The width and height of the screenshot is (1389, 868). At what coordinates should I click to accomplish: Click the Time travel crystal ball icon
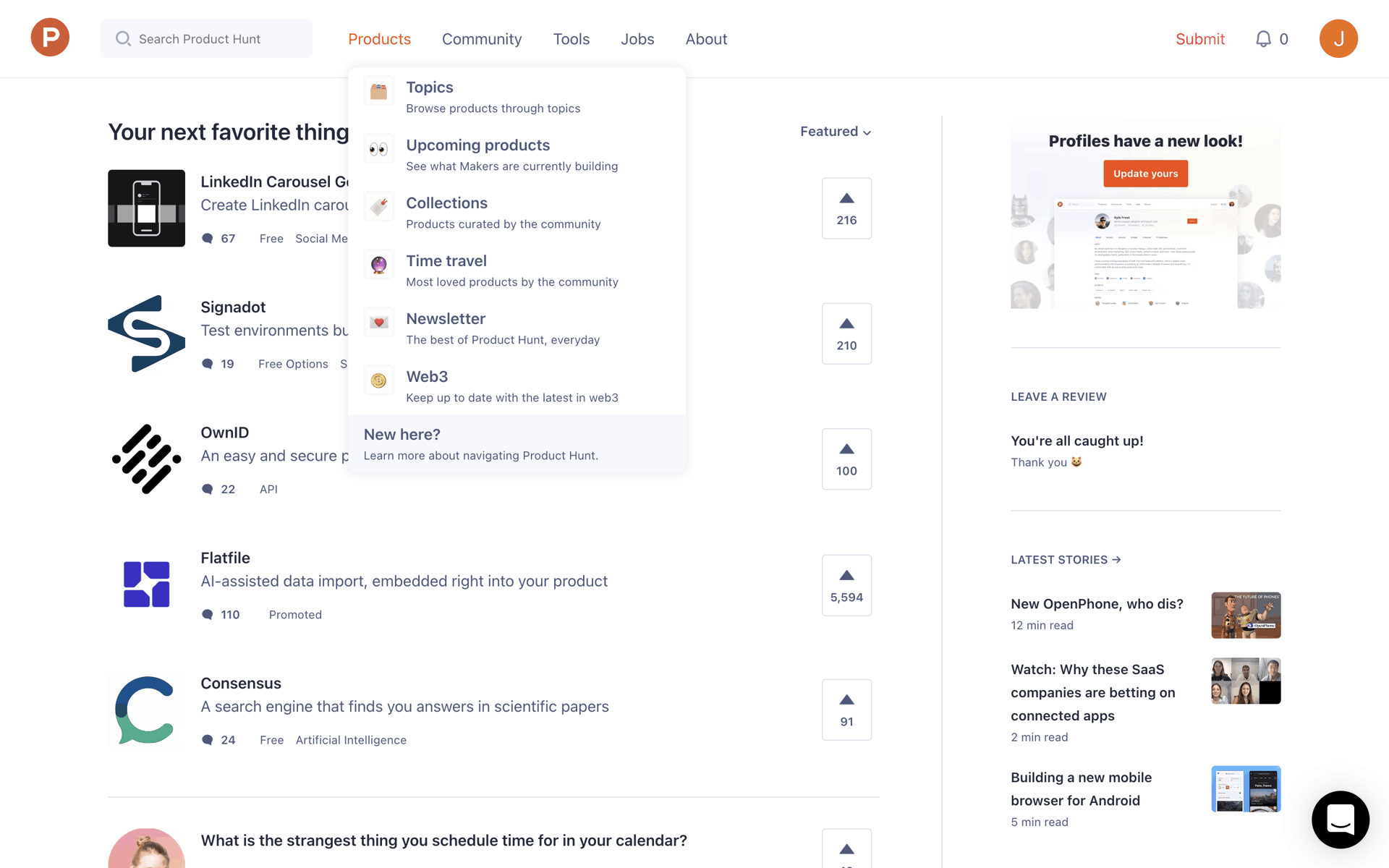(x=379, y=265)
